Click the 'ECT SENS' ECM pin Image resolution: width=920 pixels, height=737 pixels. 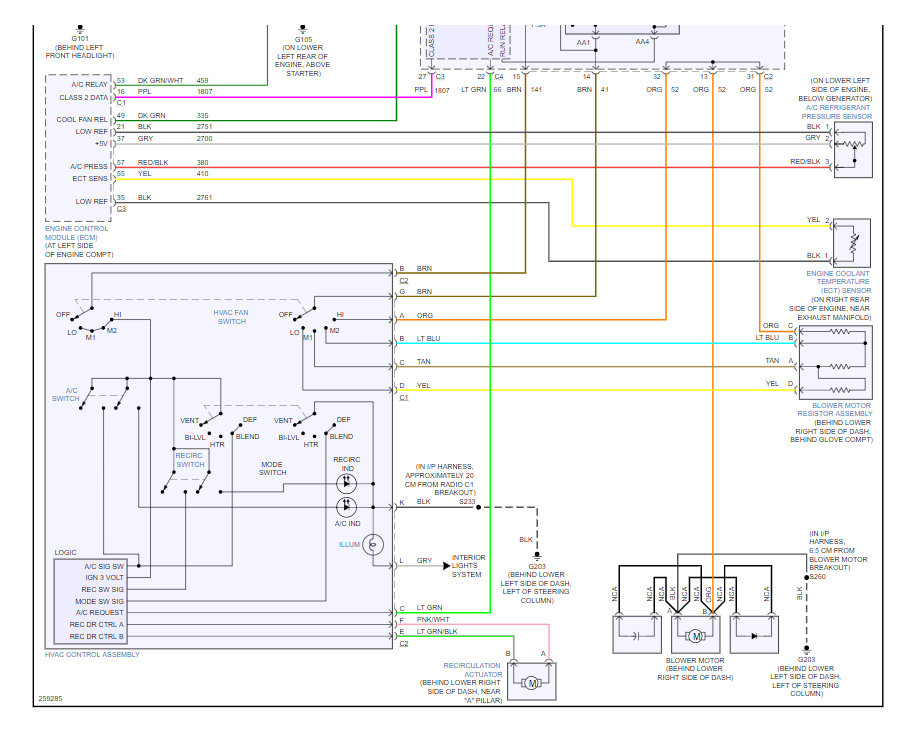point(90,178)
